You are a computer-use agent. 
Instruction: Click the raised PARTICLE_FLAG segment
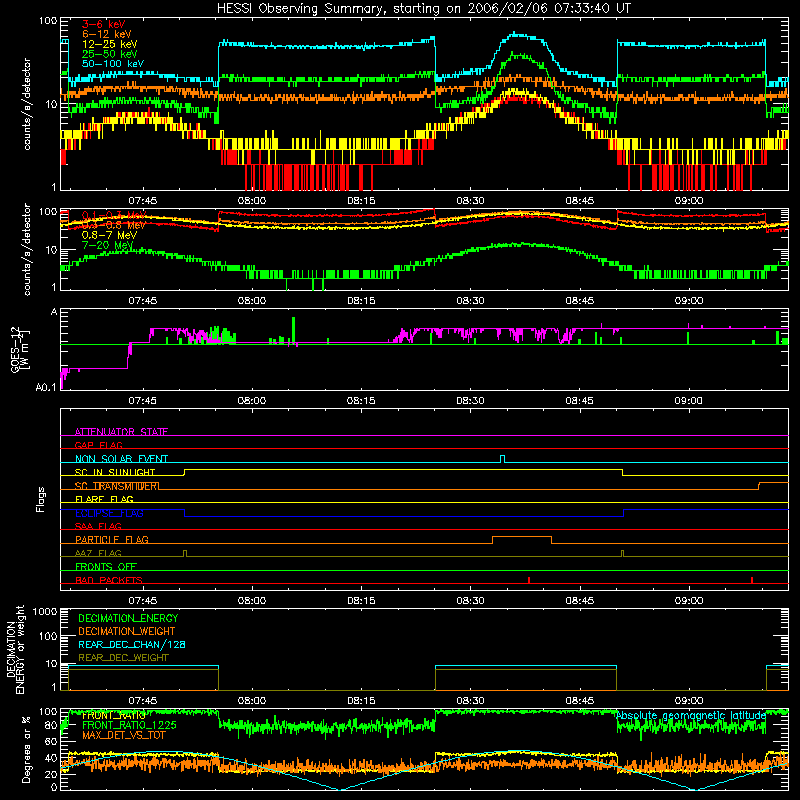(x=521, y=537)
